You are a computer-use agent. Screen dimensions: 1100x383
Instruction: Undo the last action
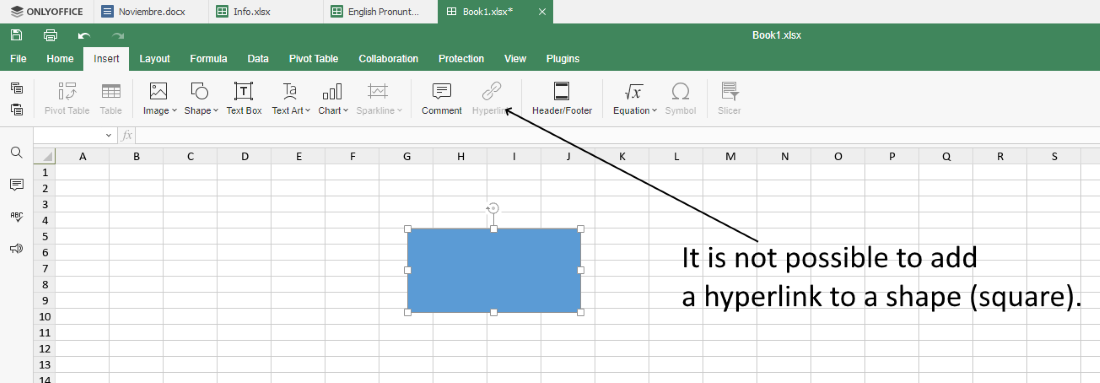coord(84,35)
